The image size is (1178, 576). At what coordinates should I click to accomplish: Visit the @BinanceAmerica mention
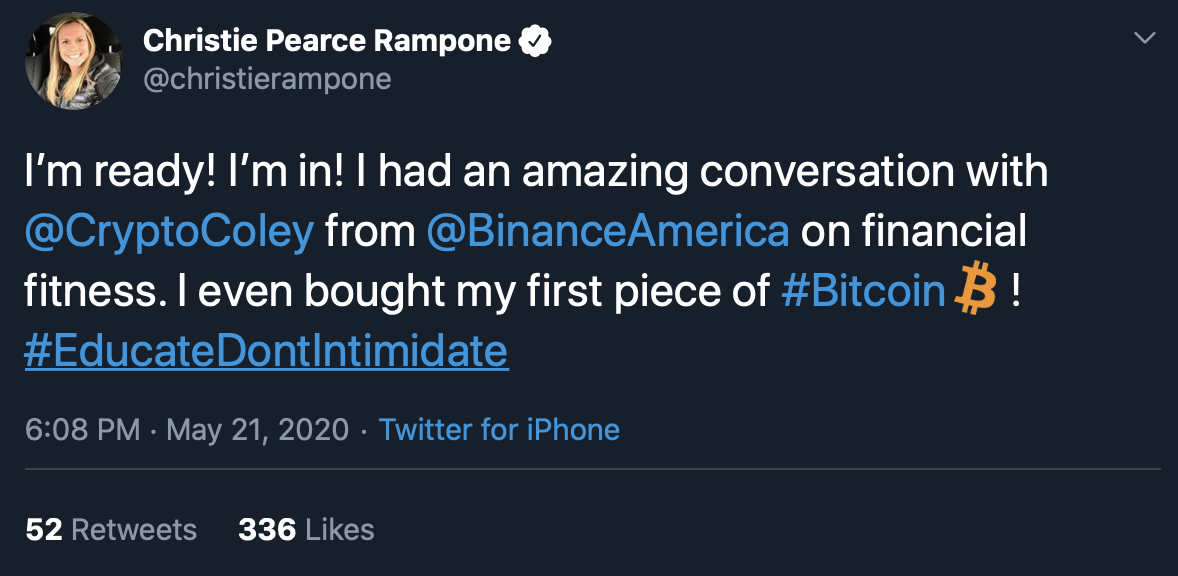coord(607,231)
